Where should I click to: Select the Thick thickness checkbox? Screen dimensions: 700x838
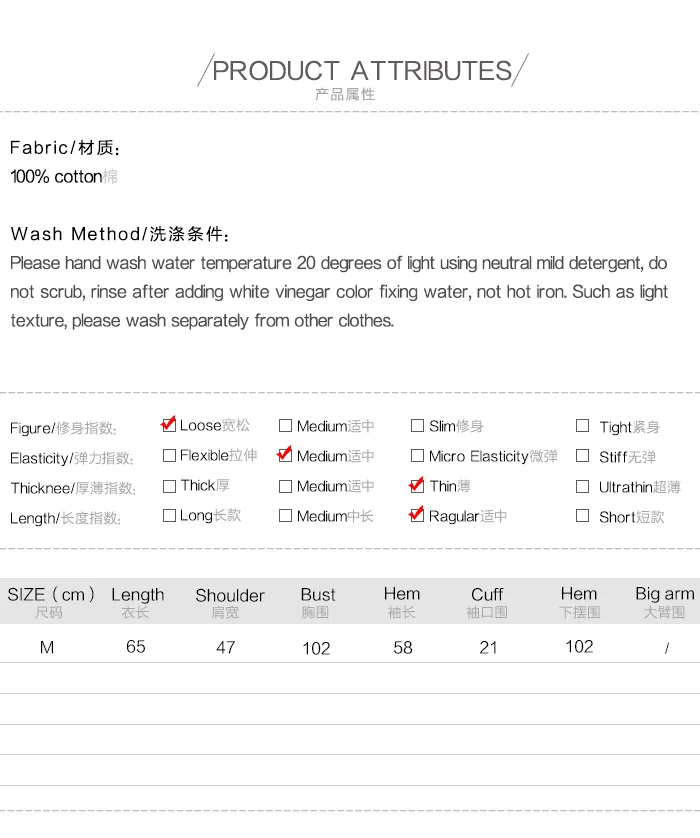click(169, 486)
